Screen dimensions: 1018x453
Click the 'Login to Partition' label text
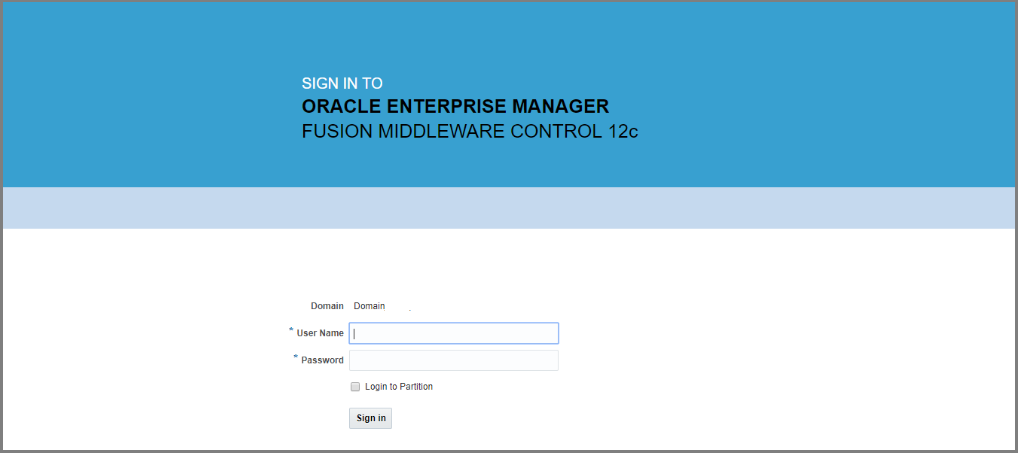[x=398, y=387]
